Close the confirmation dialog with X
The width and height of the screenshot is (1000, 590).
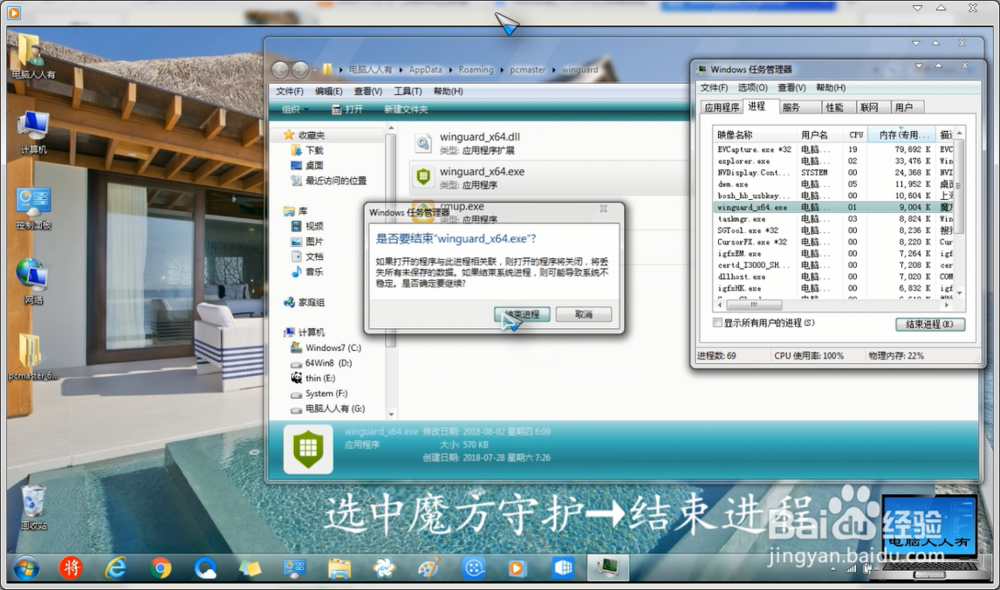tap(603, 209)
